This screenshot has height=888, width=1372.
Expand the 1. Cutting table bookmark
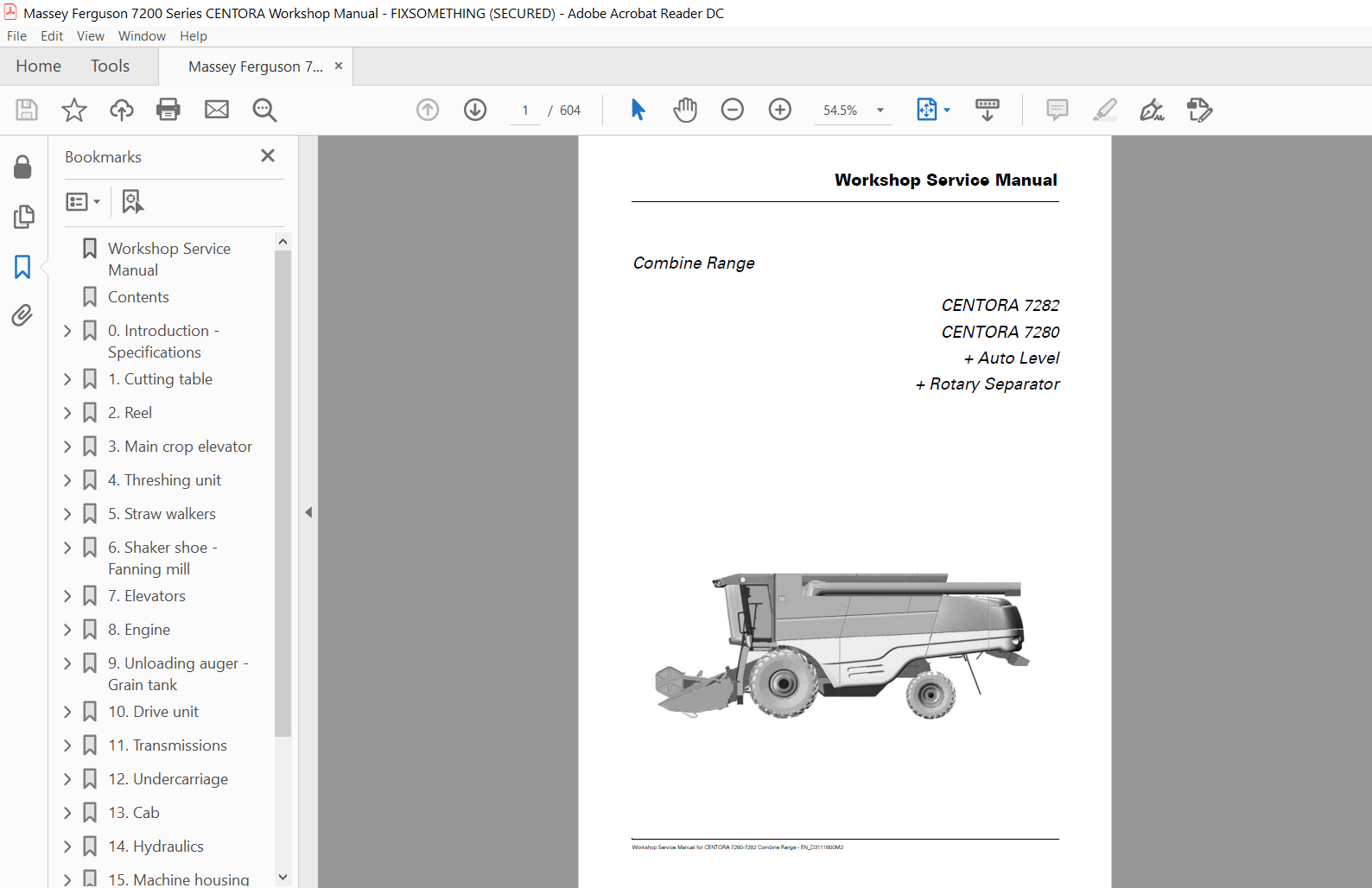[67, 379]
